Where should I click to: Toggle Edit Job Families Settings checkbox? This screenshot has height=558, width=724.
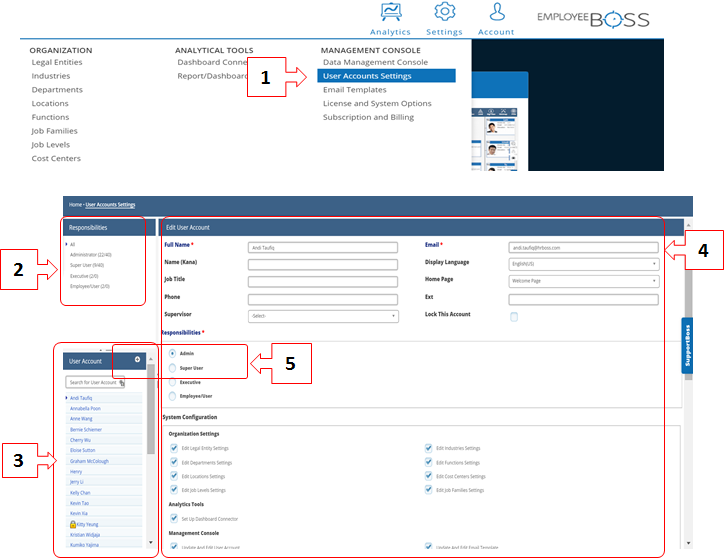[x=428, y=490]
